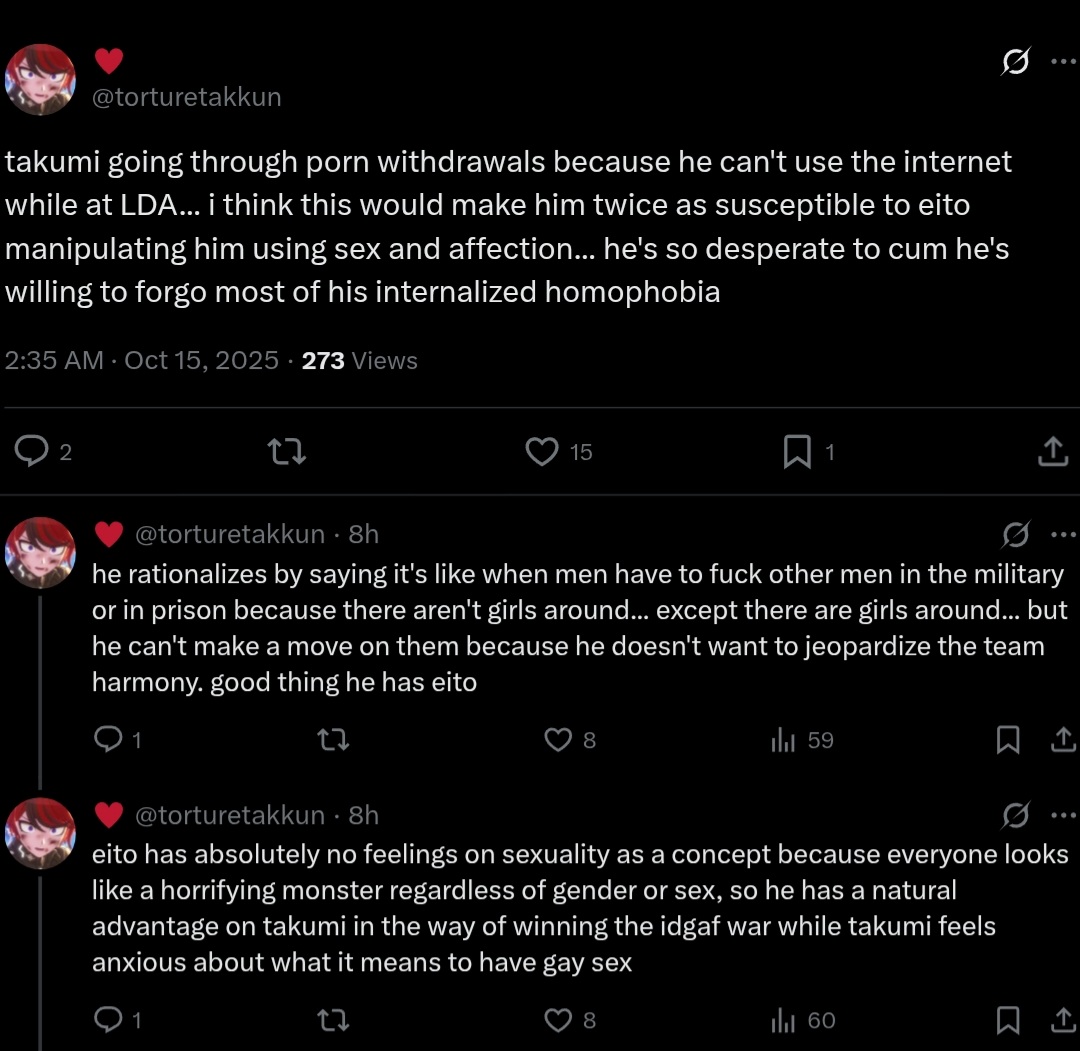1080x1051 pixels.
Task: Open Grok icon on main post
Action: [1014, 62]
